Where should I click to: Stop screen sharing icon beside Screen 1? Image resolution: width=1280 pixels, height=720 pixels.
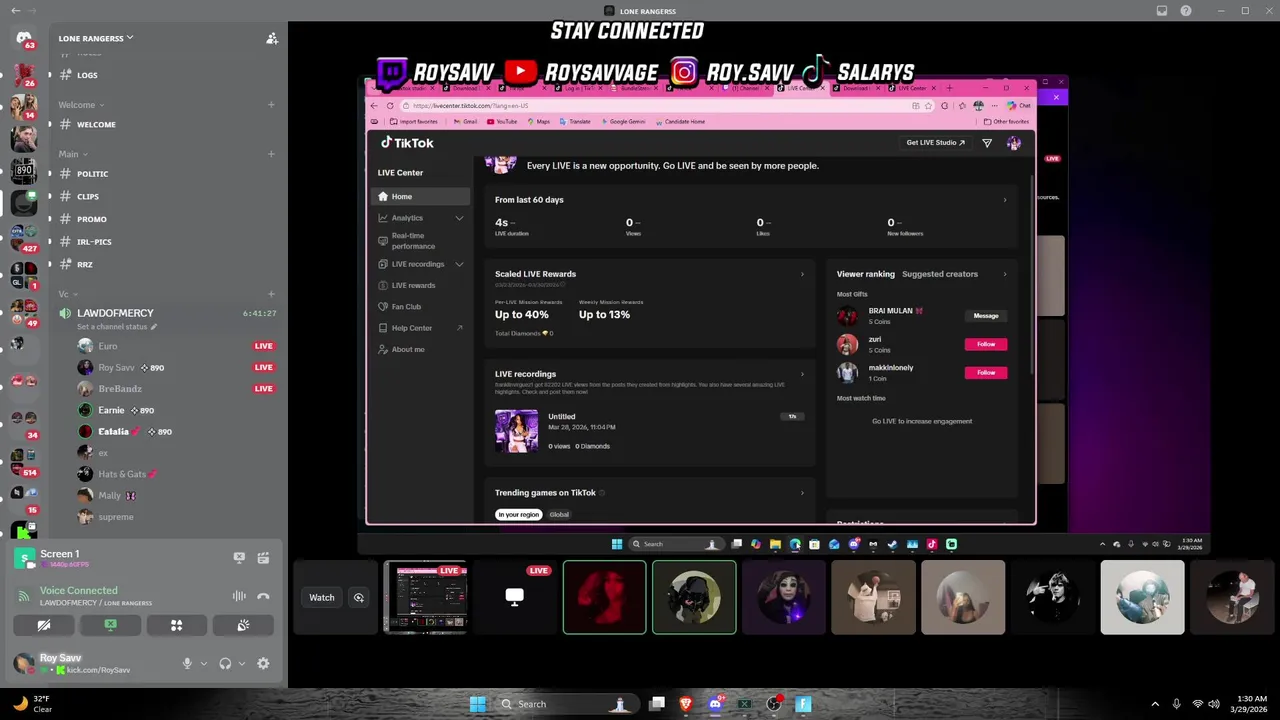point(239,558)
